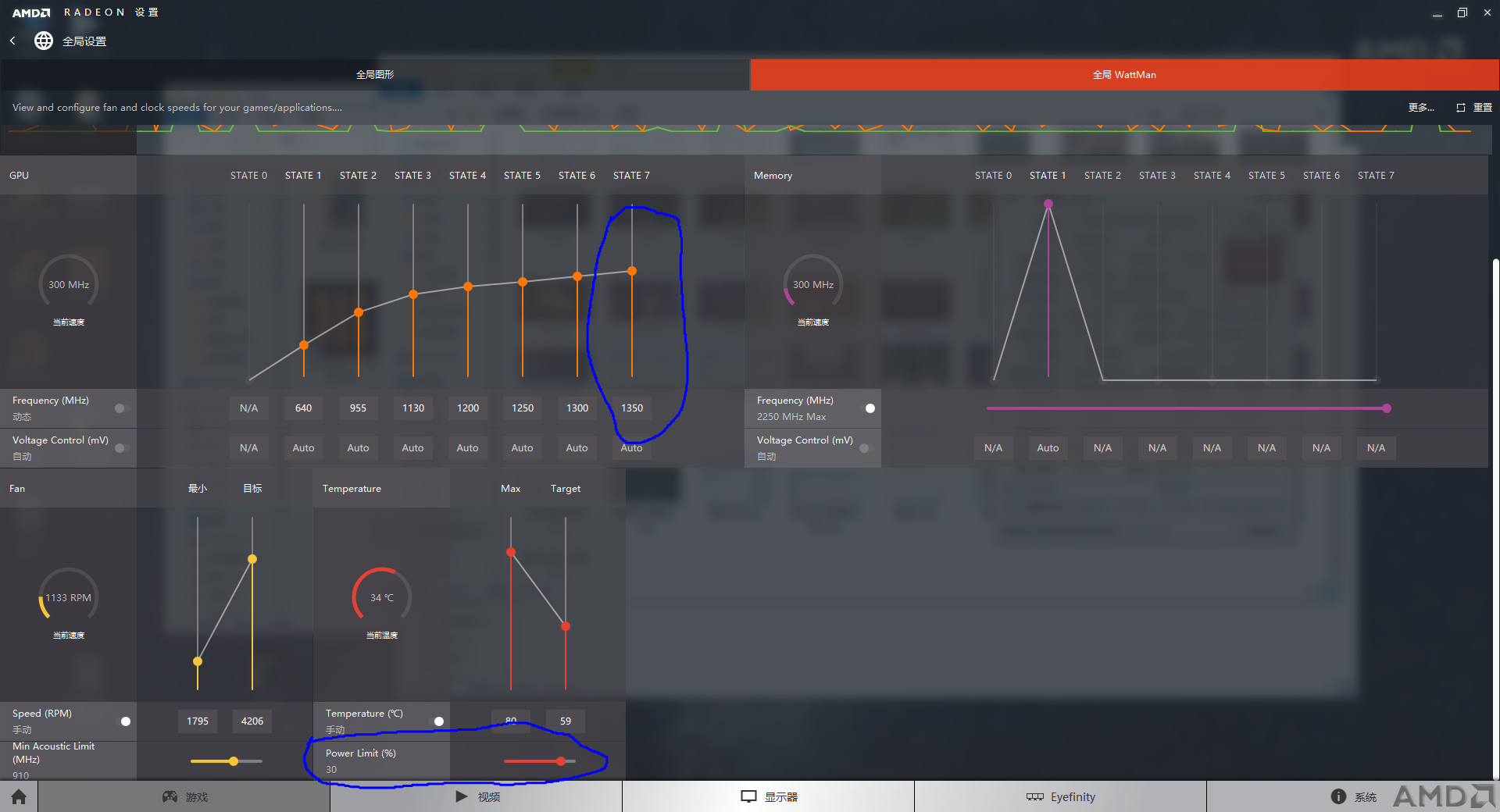Screen dimensions: 1500x812
Task: Click fan target speed graph point
Action: (x=252, y=559)
